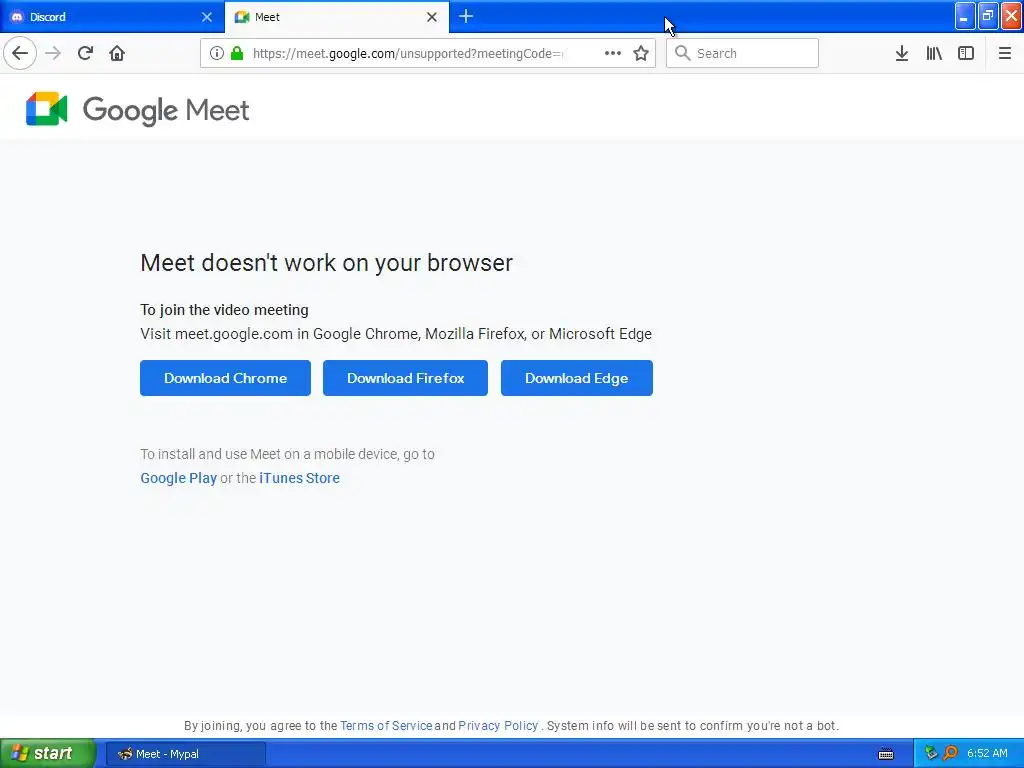Image resolution: width=1024 pixels, height=768 pixels.
Task: Click the Google Meet wordmark
Action: 166,110
